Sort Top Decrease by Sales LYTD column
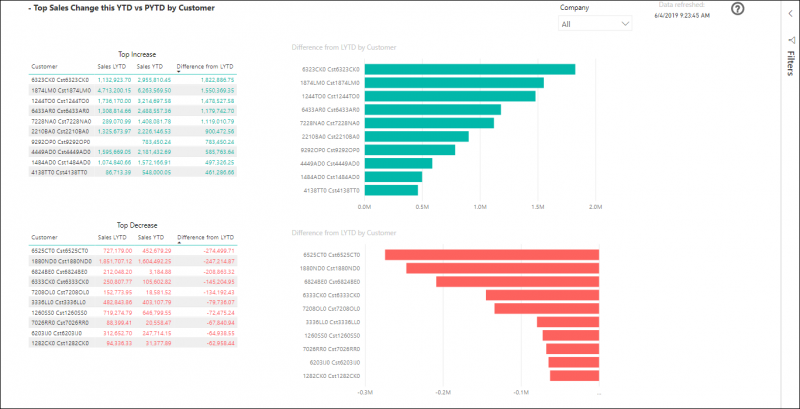Screen dimensions: 800x409 click(112, 237)
